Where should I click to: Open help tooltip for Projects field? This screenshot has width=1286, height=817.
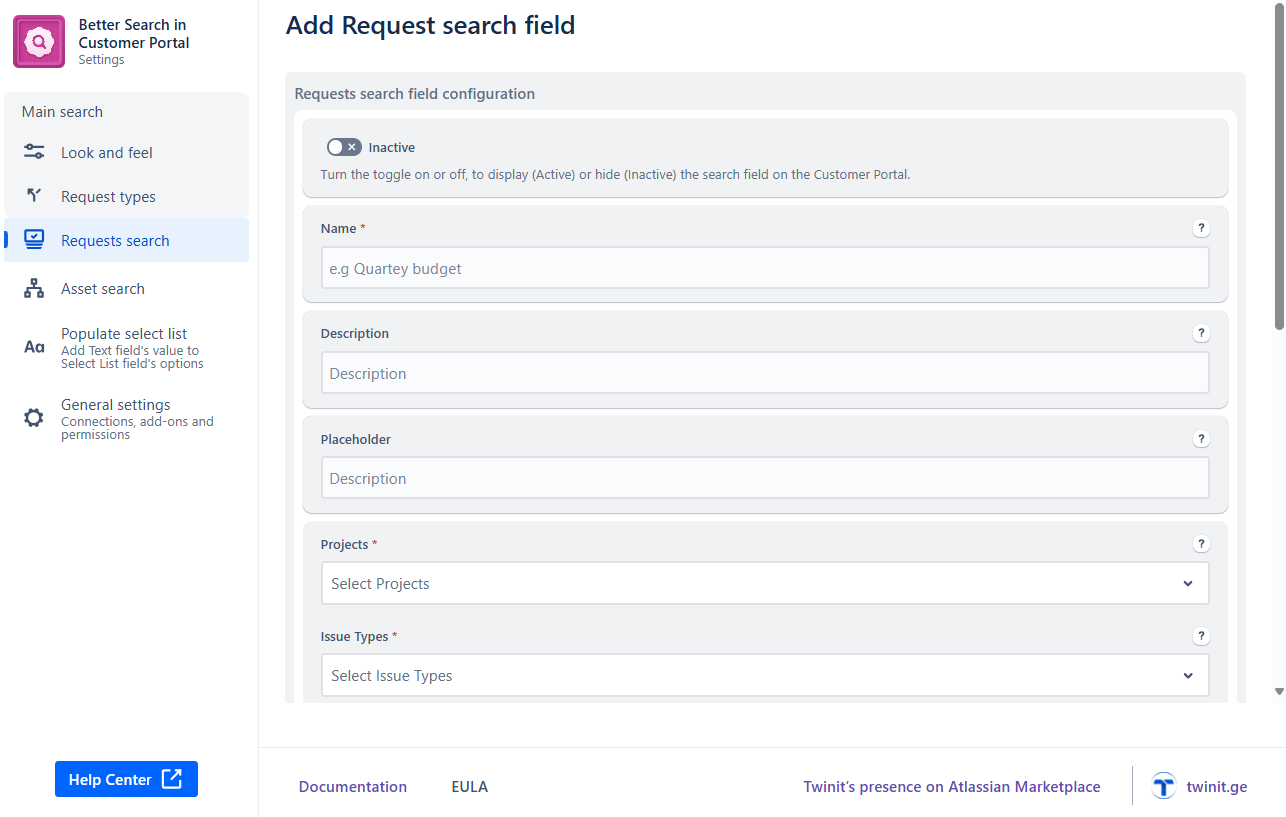(1201, 544)
